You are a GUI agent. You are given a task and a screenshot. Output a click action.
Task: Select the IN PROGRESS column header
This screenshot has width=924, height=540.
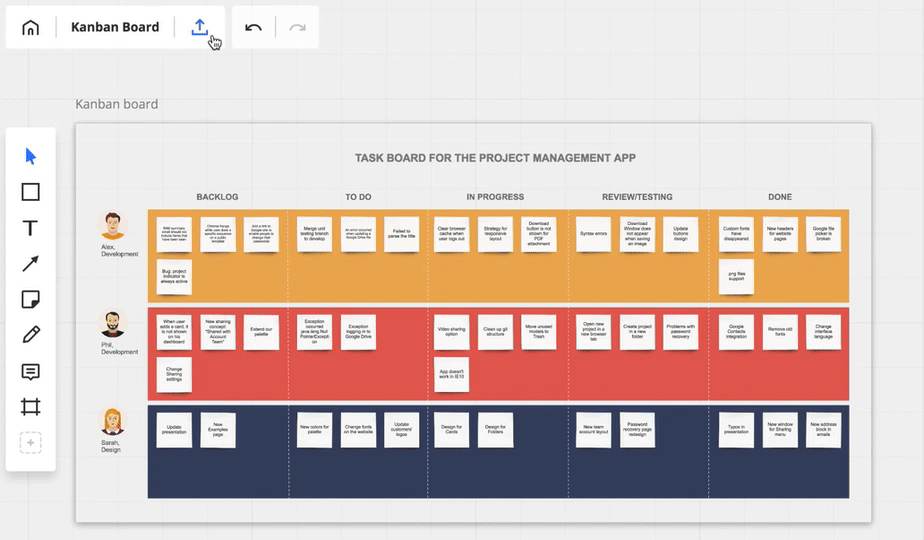tap(495, 197)
